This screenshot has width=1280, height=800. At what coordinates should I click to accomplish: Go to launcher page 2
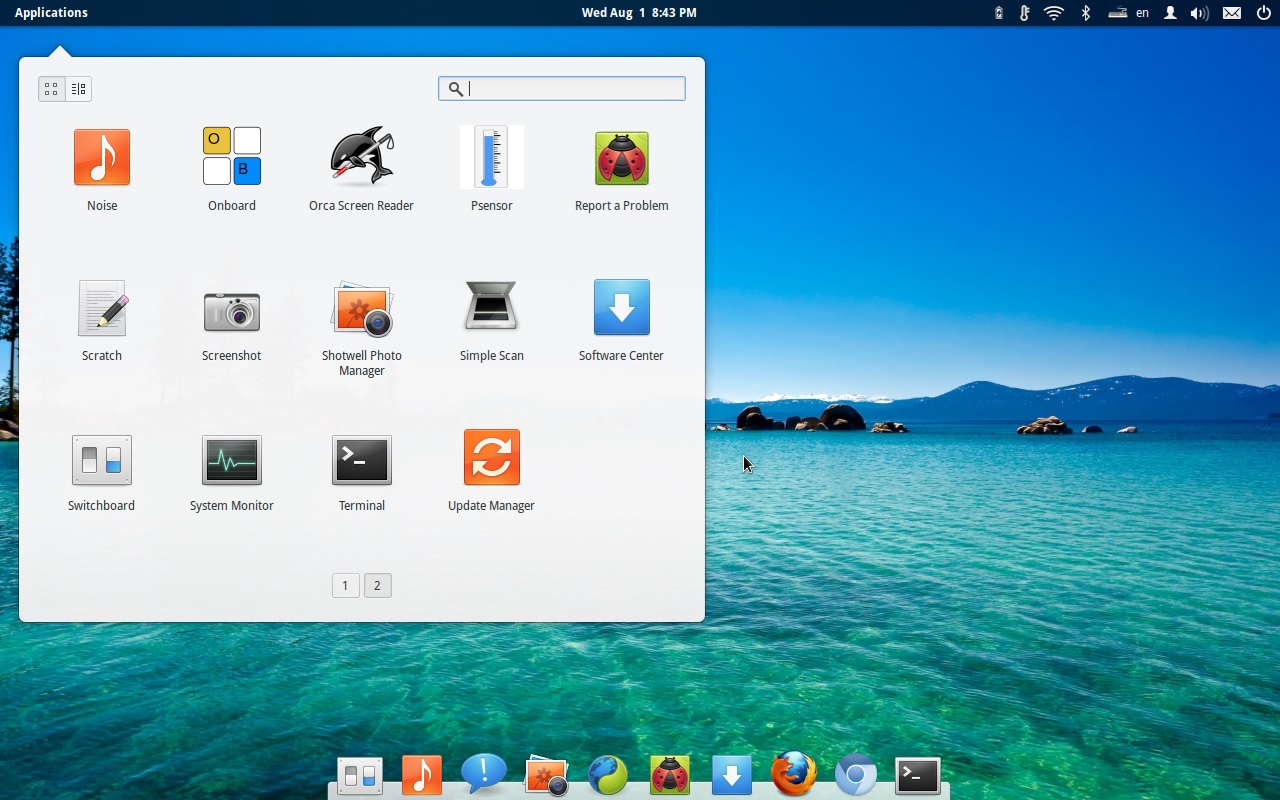(377, 585)
